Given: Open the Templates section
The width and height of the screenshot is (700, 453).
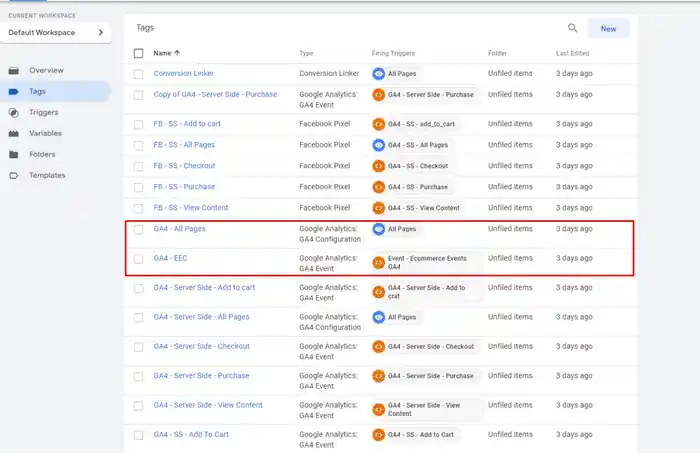Looking at the screenshot, I should tap(47, 175).
